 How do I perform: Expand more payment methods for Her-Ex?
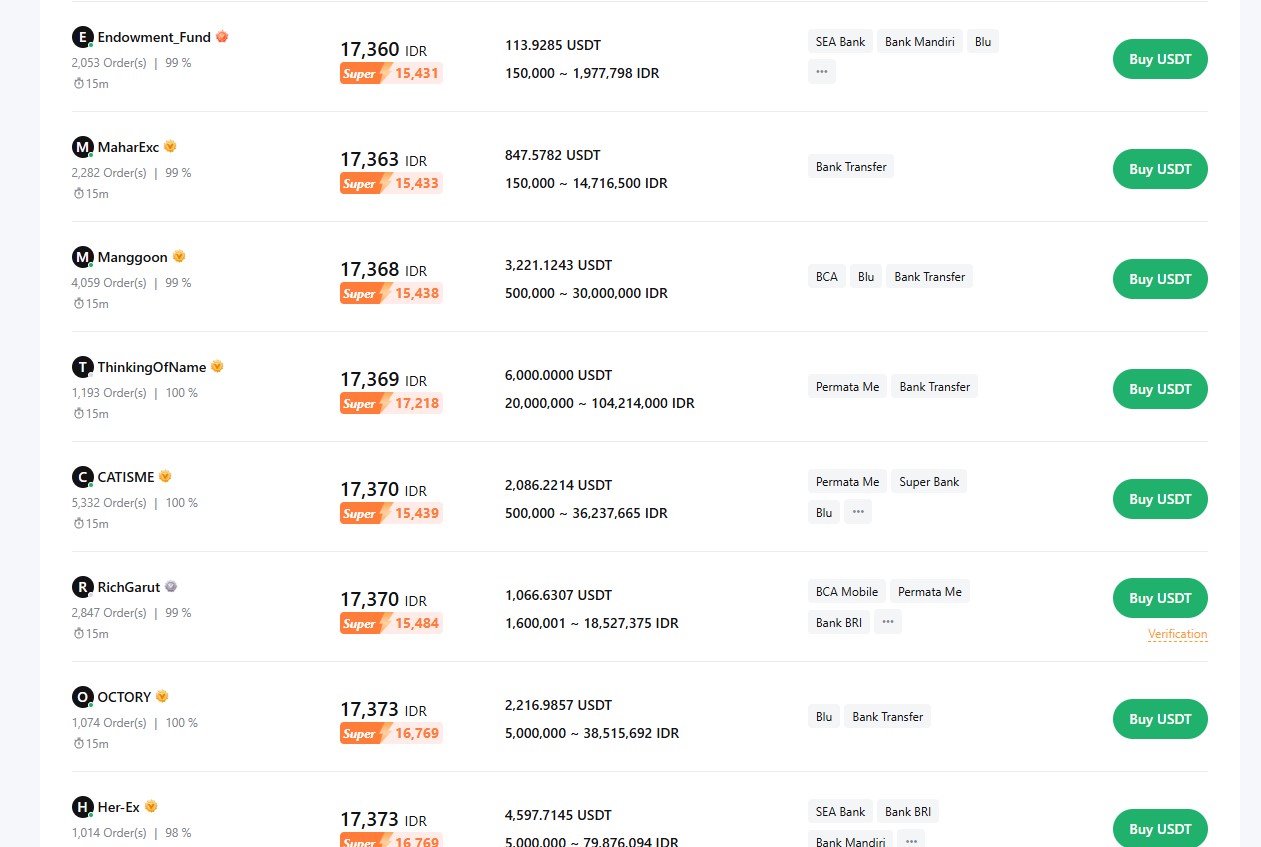[x=911, y=841]
